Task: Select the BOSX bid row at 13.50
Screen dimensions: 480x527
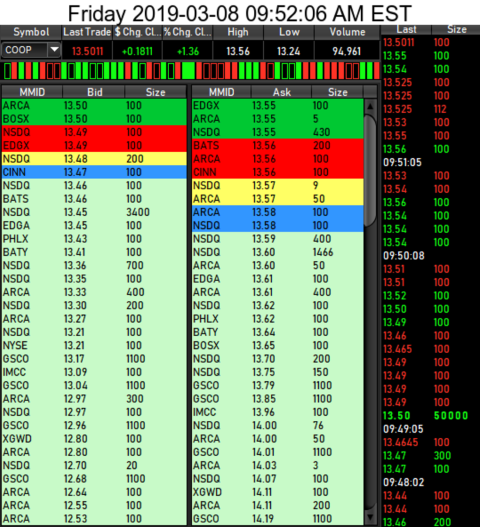Action: 94,119
